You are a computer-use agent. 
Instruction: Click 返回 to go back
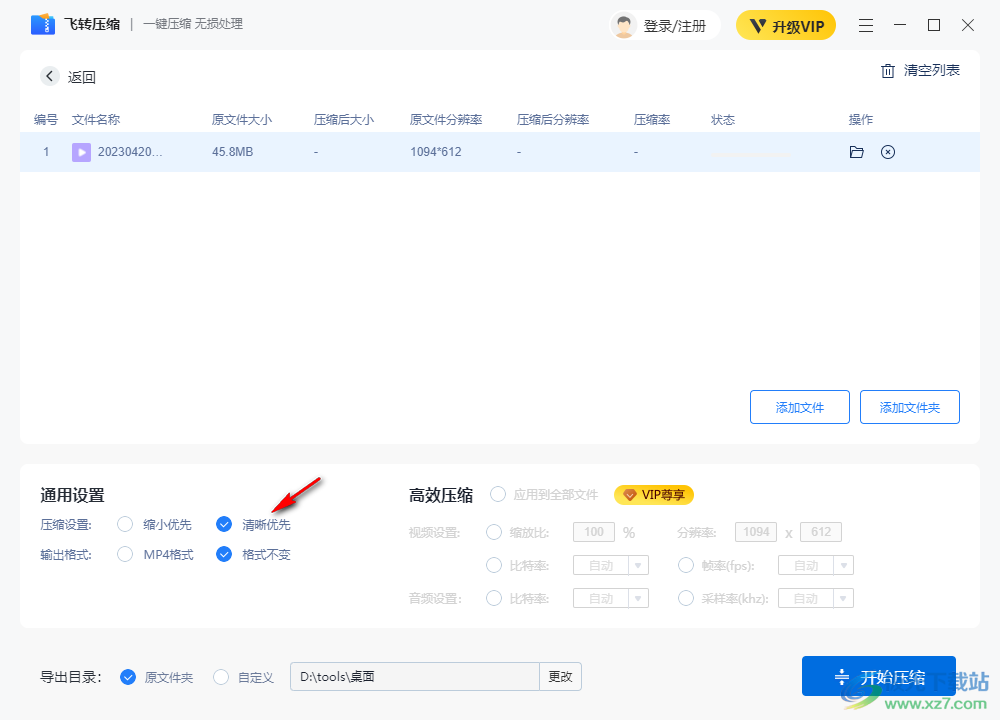point(82,77)
